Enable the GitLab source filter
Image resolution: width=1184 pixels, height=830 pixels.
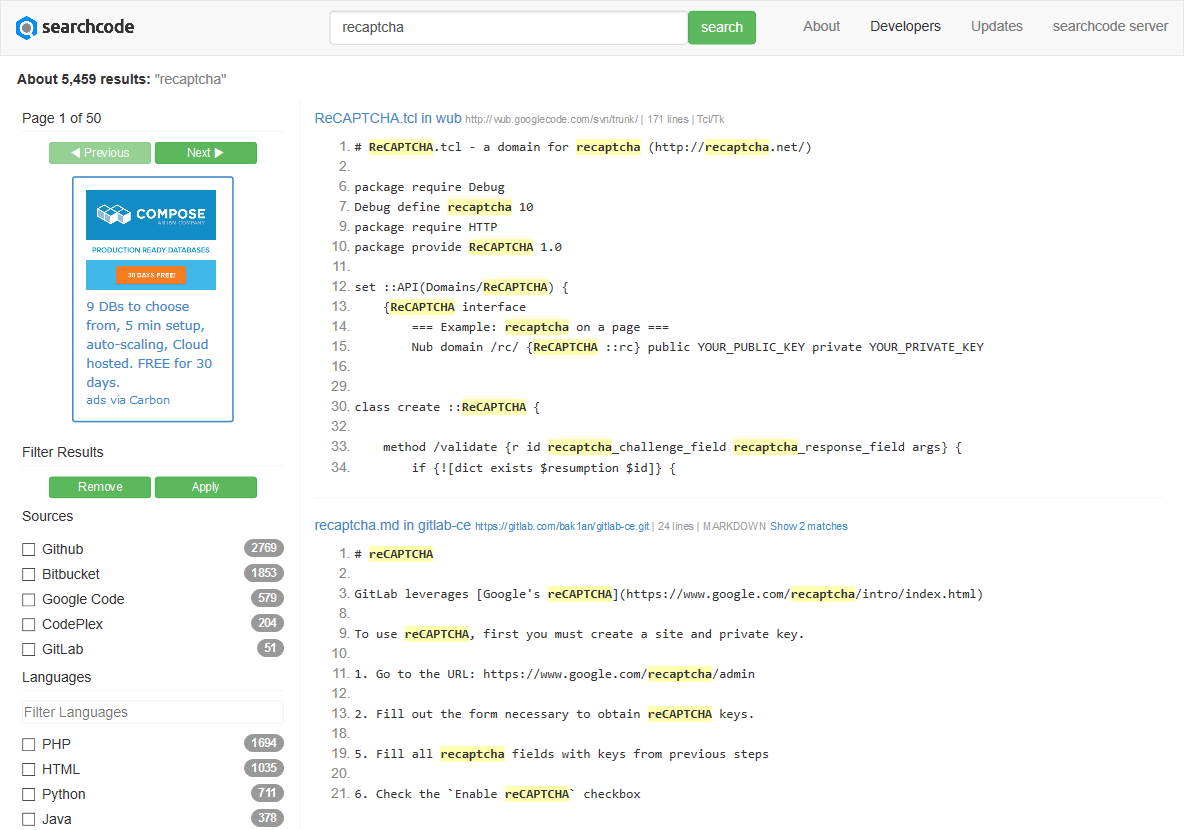29,648
